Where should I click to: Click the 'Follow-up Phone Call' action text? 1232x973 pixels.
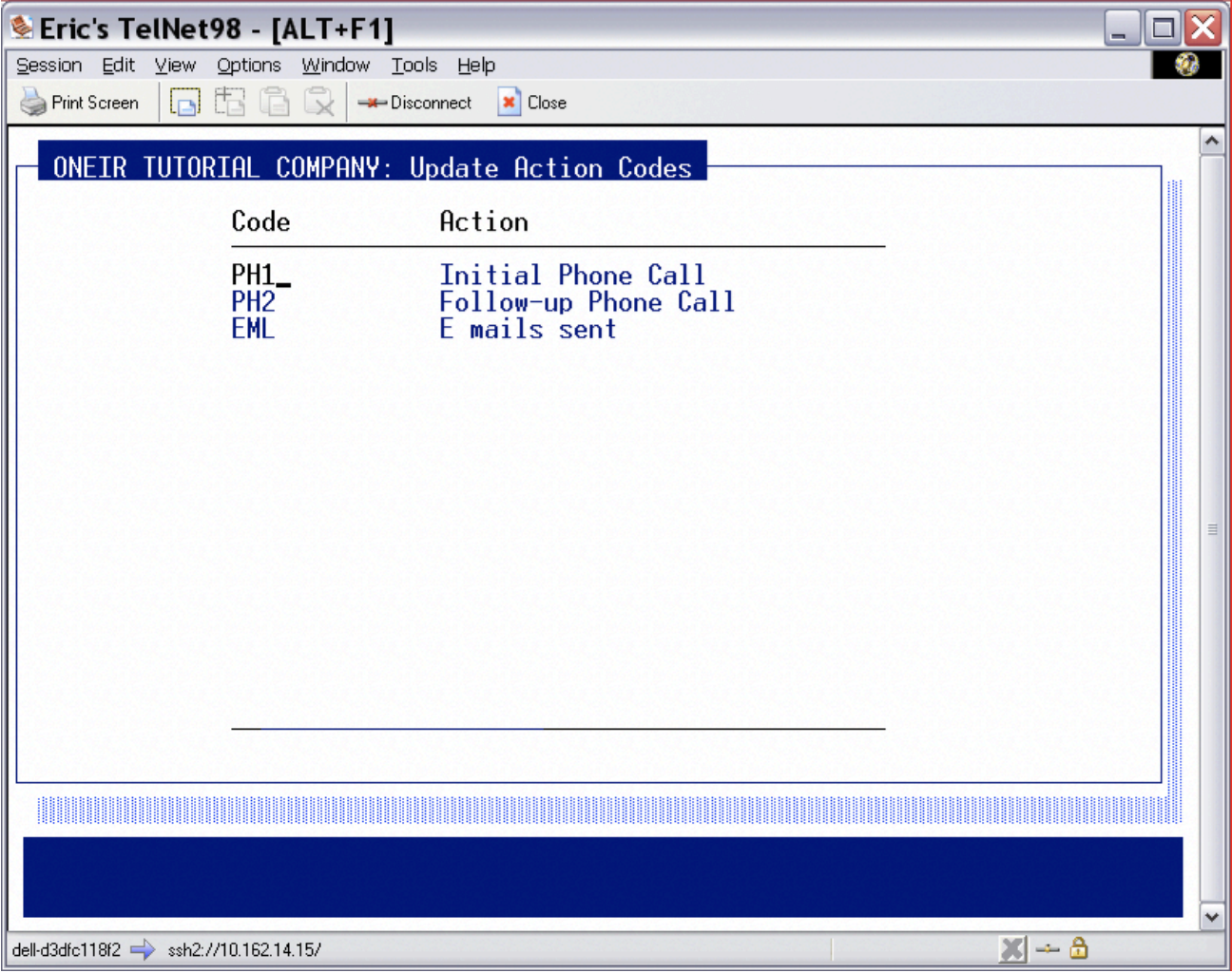click(x=587, y=302)
